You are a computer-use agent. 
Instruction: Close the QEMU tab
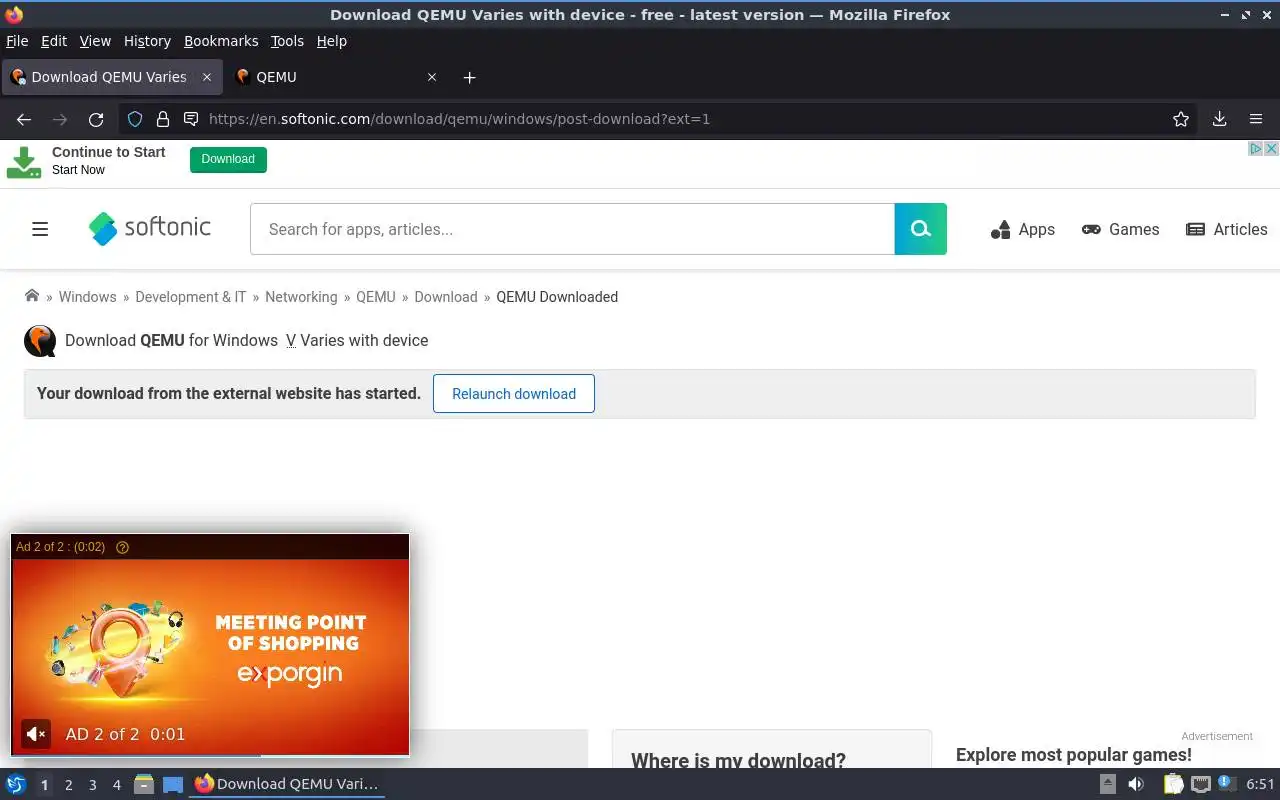click(x=432, y=77)
